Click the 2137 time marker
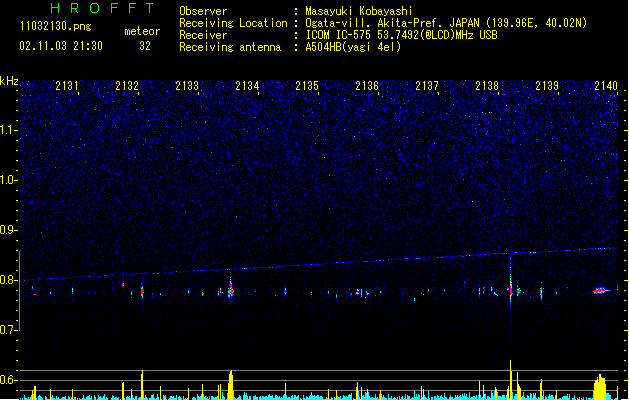 tap(427, 85)
